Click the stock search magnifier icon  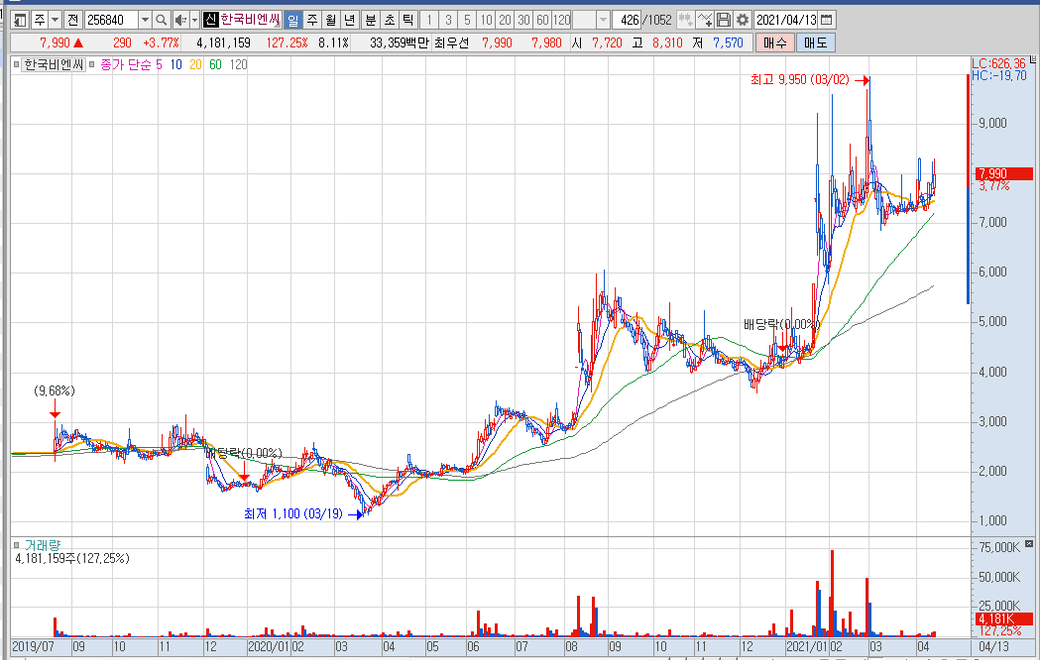[x=161, y=20]
